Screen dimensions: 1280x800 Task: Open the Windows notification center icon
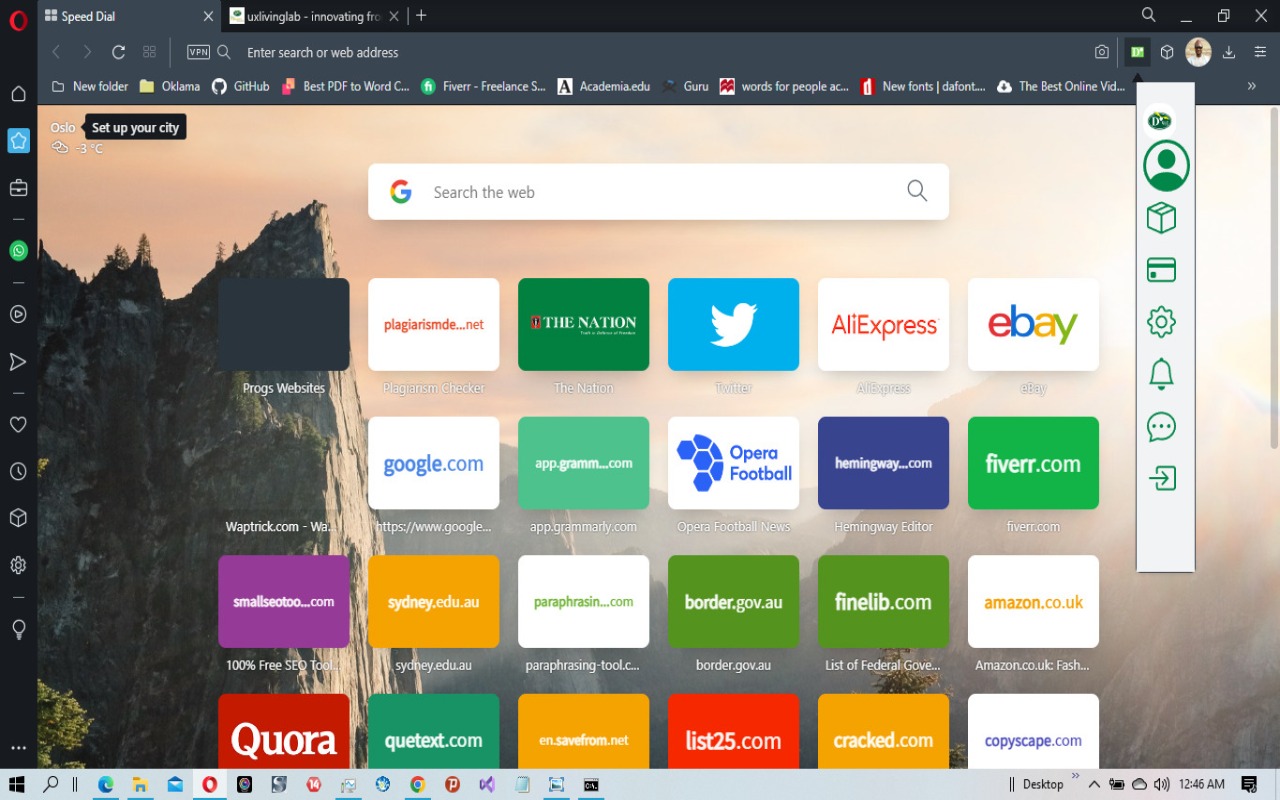click(x=1249, y=784)
